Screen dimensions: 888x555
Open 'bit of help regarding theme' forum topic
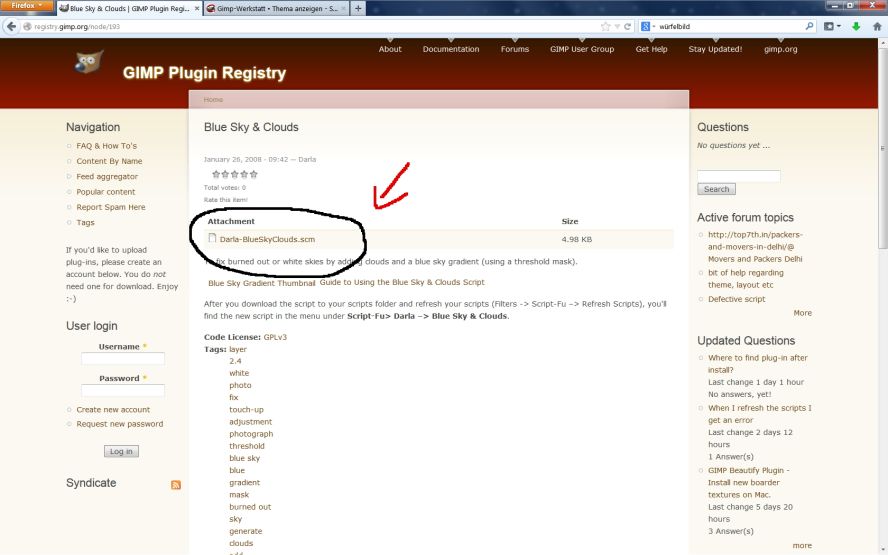click(x=745, y=279)
